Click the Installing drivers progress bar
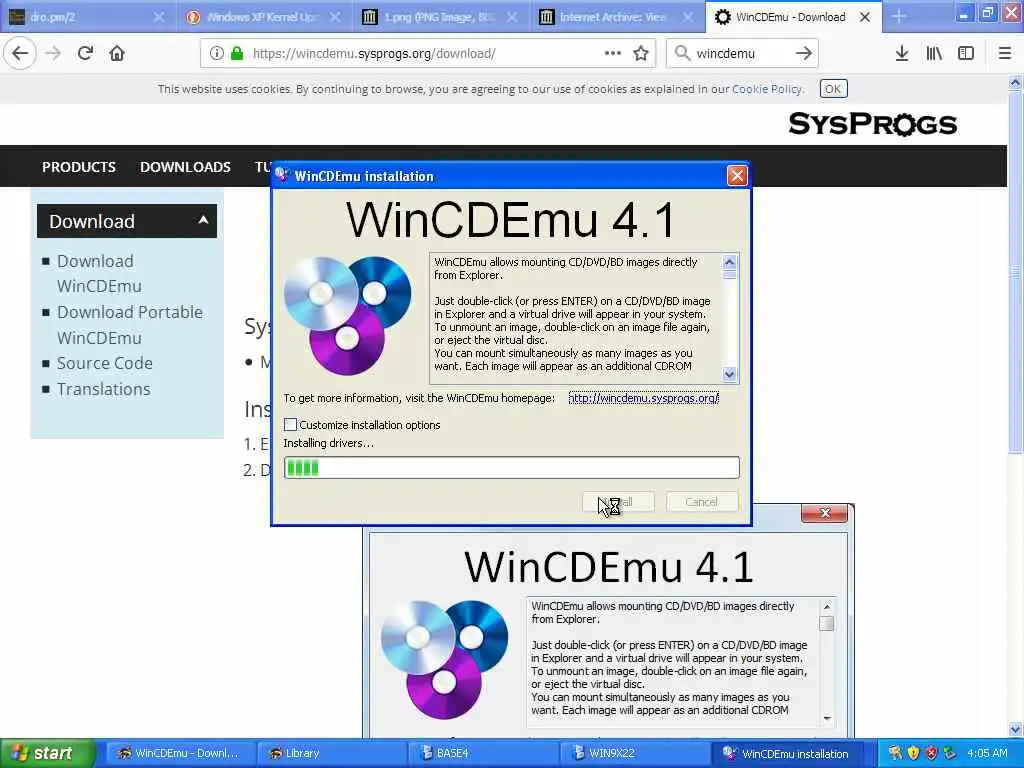 click(x=511, y=468)
